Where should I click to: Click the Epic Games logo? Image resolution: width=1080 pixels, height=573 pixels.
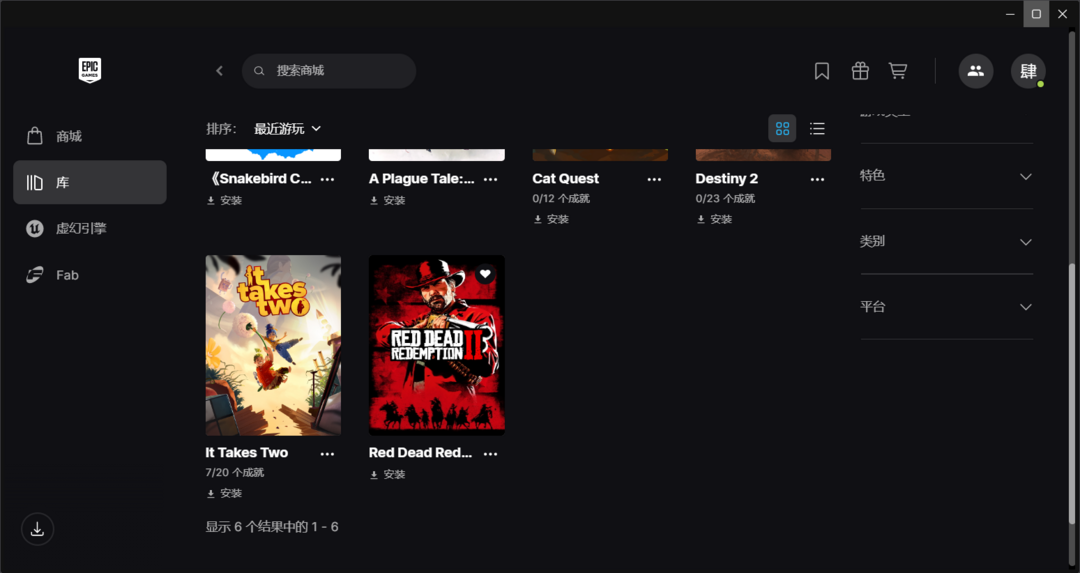[90, 70]
